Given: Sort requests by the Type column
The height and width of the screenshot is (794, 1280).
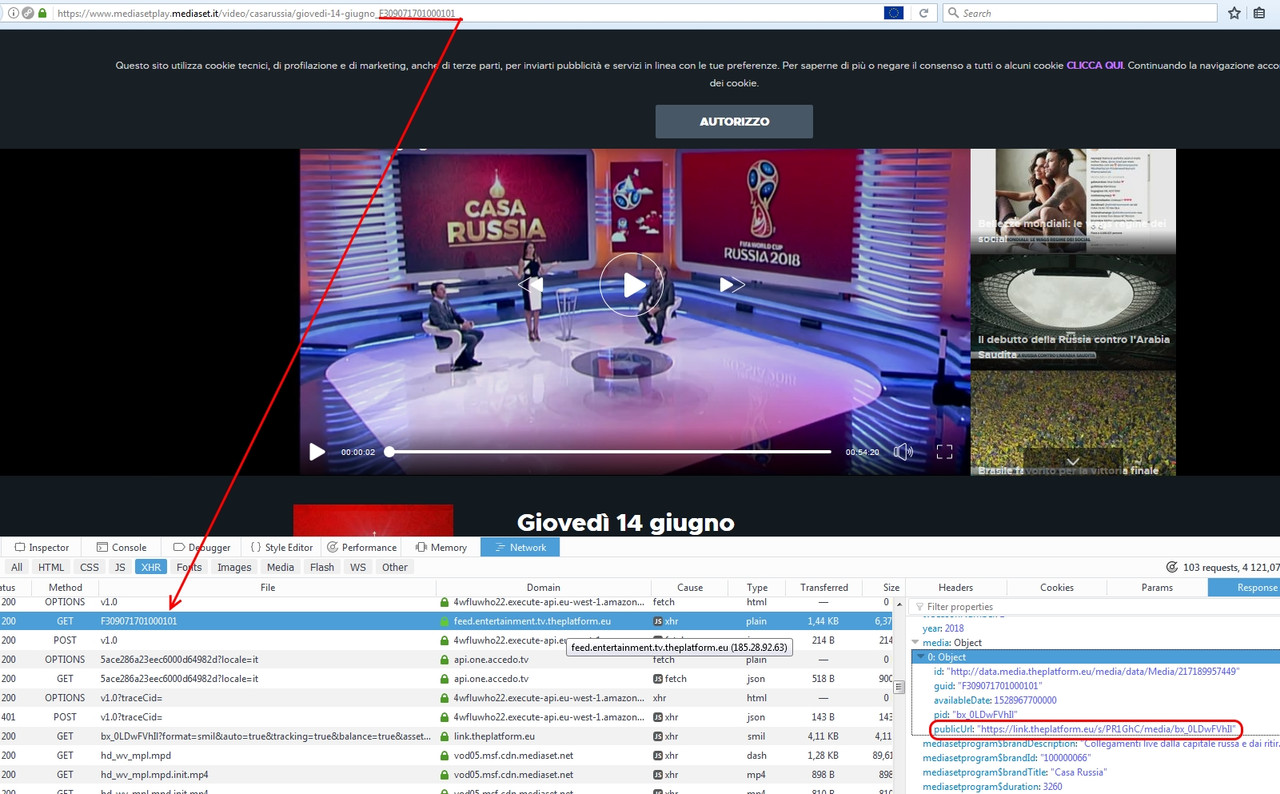Looking at the screenshot, I should (757, 587).
